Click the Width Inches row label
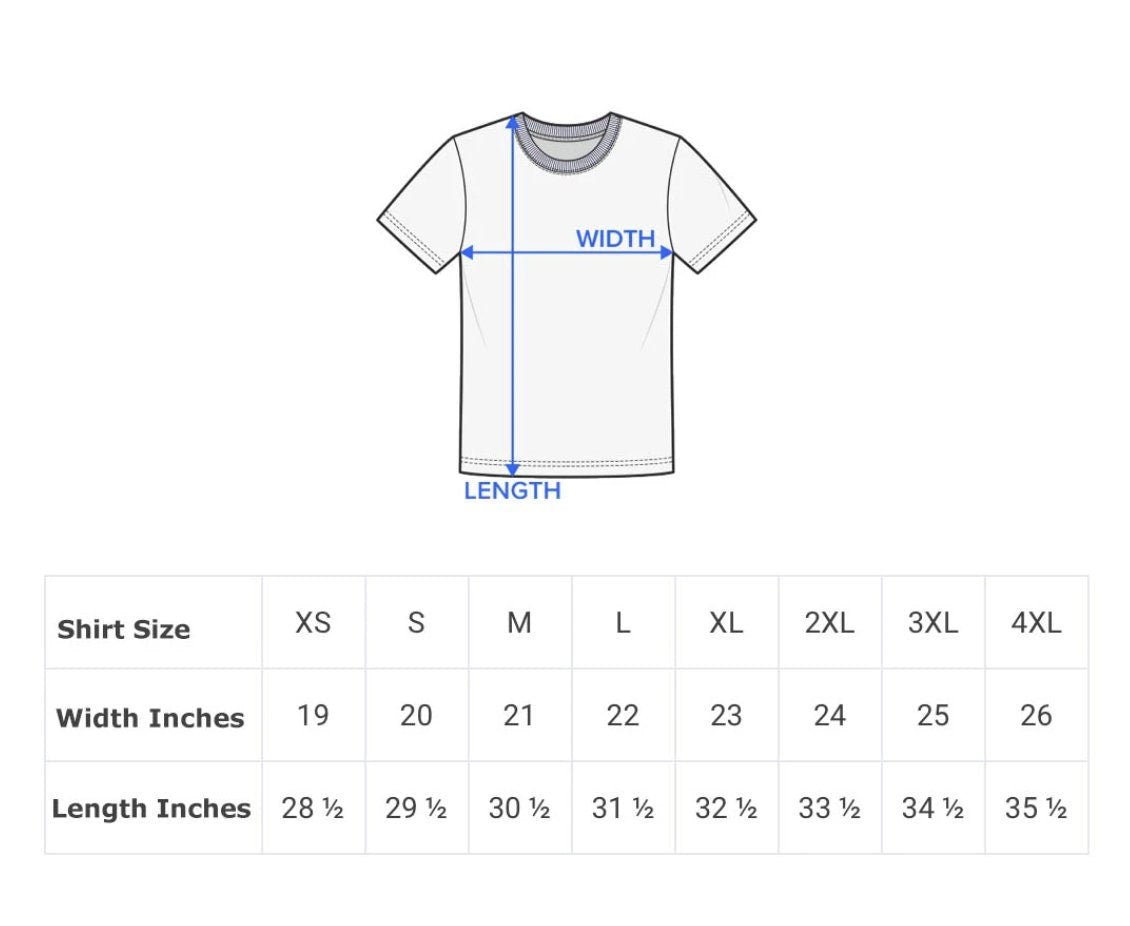 coord(150,718)
